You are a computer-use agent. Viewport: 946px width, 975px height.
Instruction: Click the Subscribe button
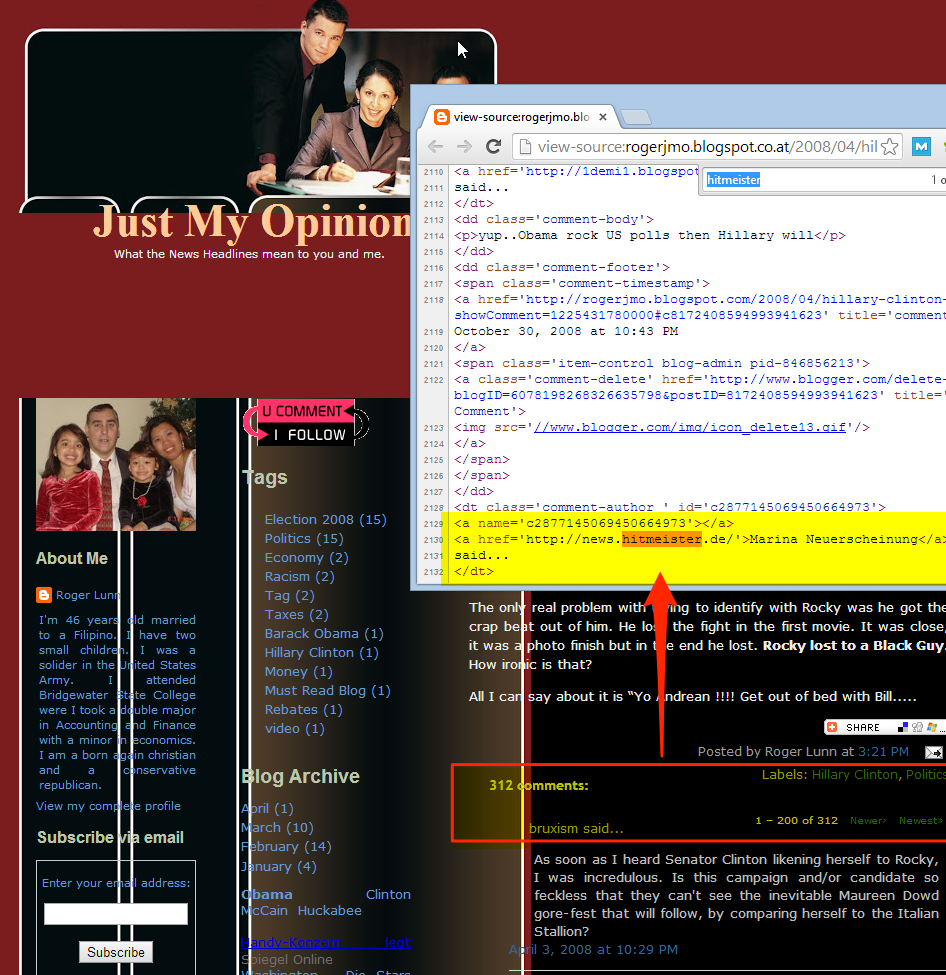116,952
